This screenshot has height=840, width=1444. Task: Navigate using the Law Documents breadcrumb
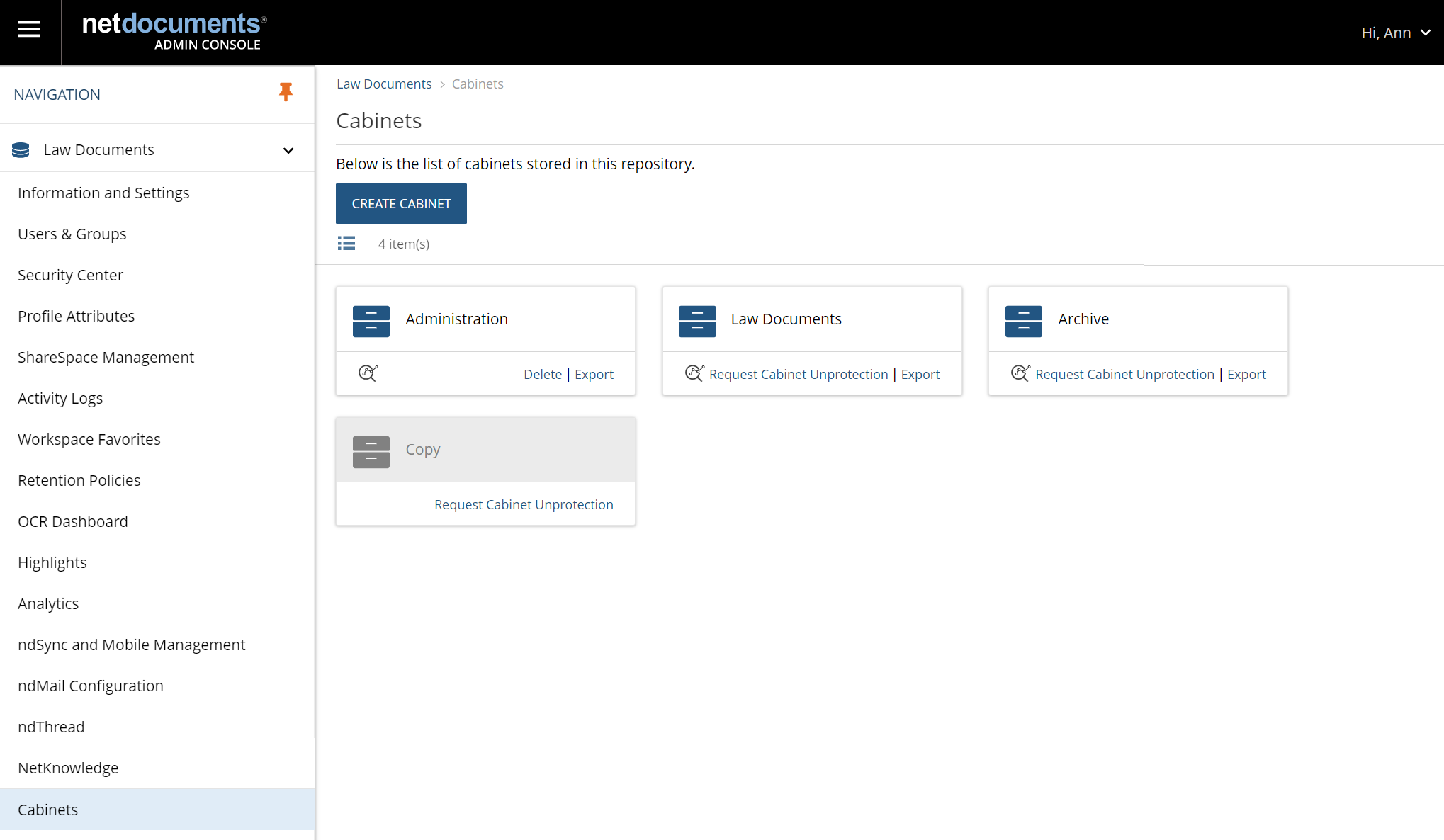click(x=384, y=84)
